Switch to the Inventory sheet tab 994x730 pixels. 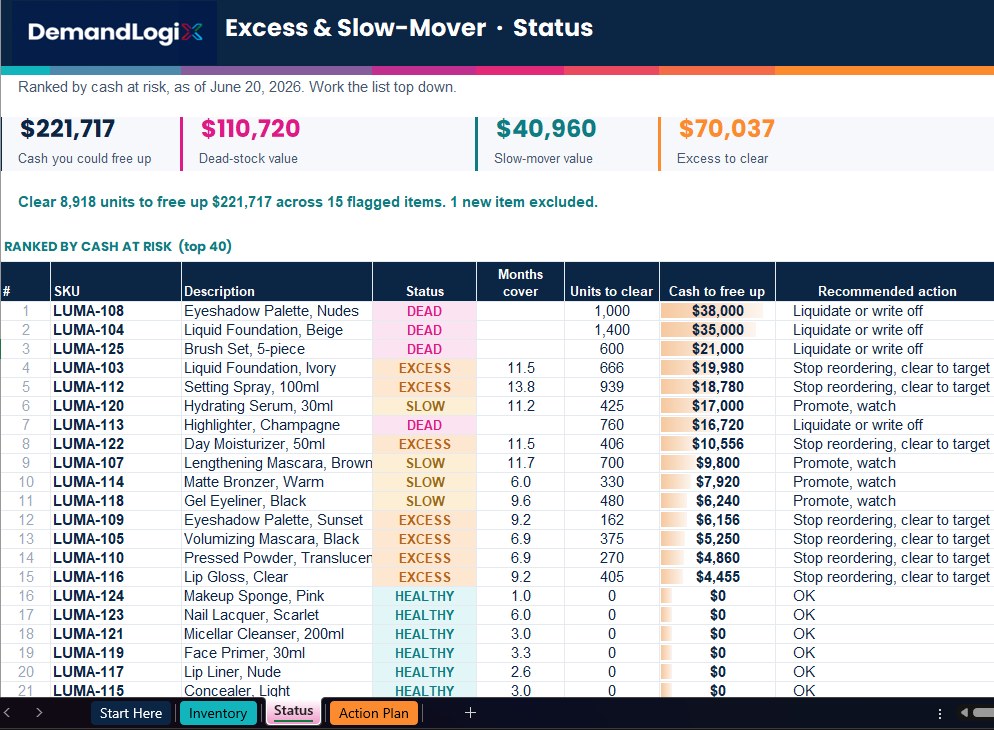(x=218, y=713)
